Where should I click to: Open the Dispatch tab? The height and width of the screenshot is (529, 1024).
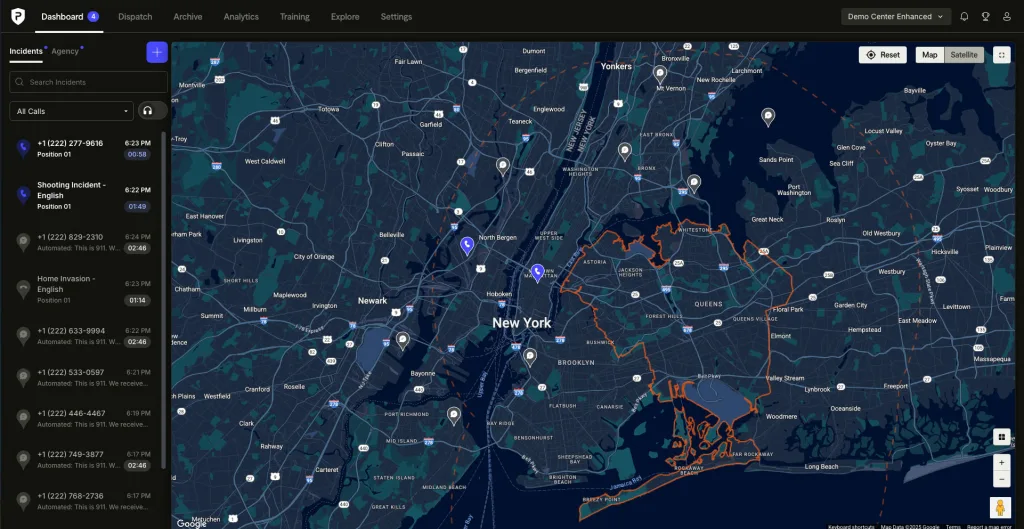point(135,17)
